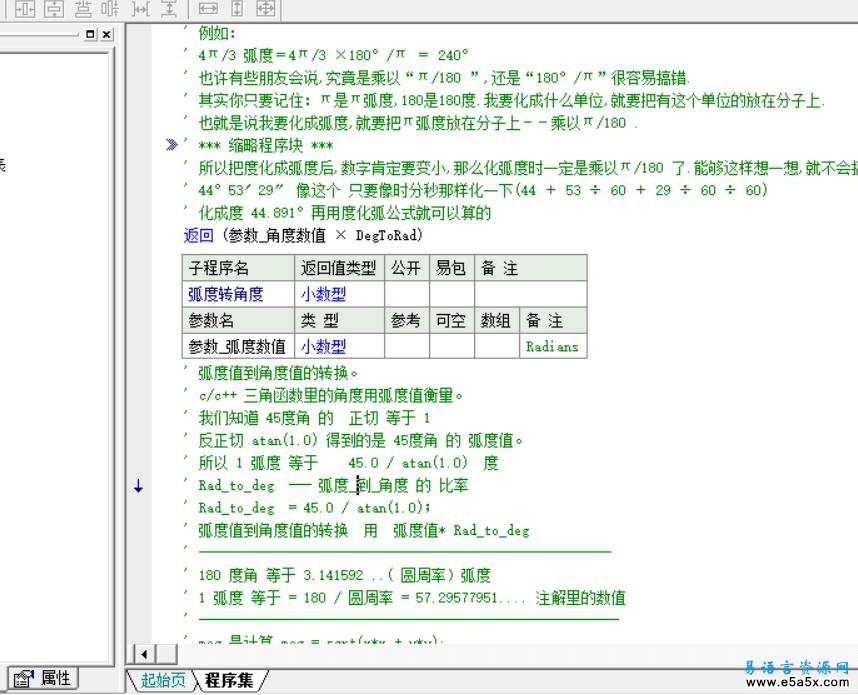Image resolution: width=858 pixels, height=695 pixels.
Task: Click the comment line 例如:
Action: [217, 33]
